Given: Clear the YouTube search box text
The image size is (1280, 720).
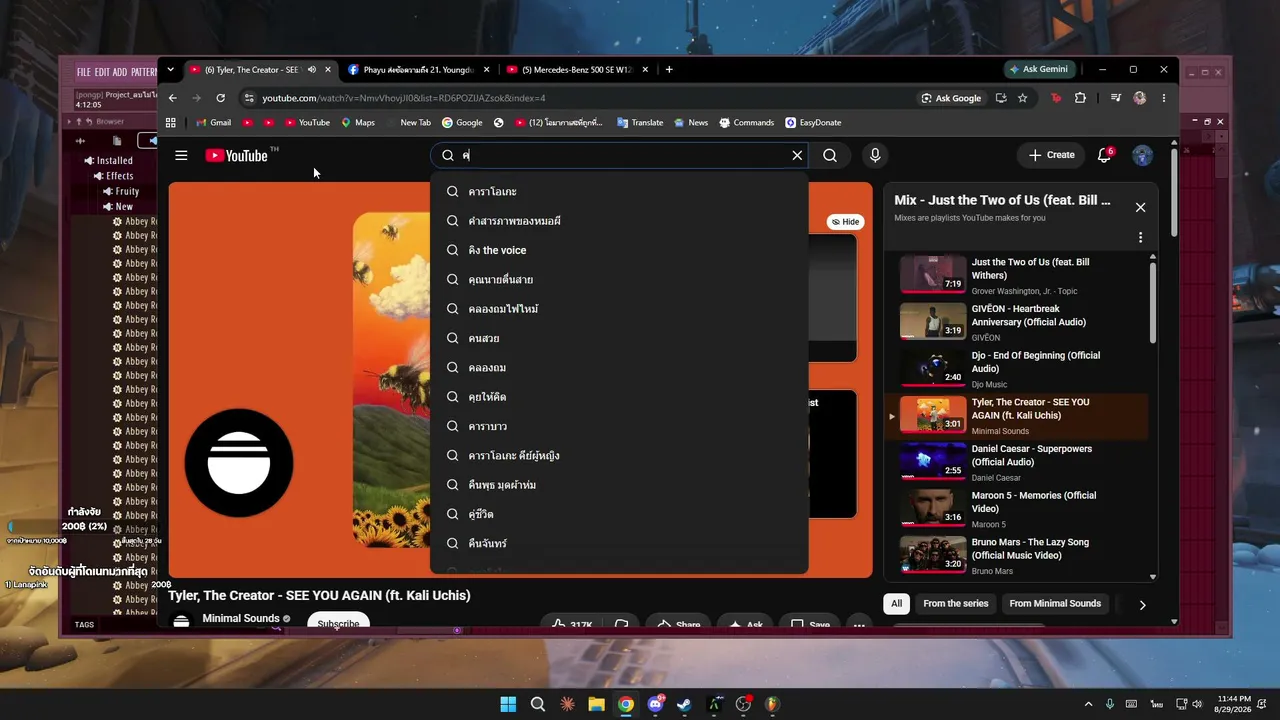Looking at the screenshot, I should point(797,155).
